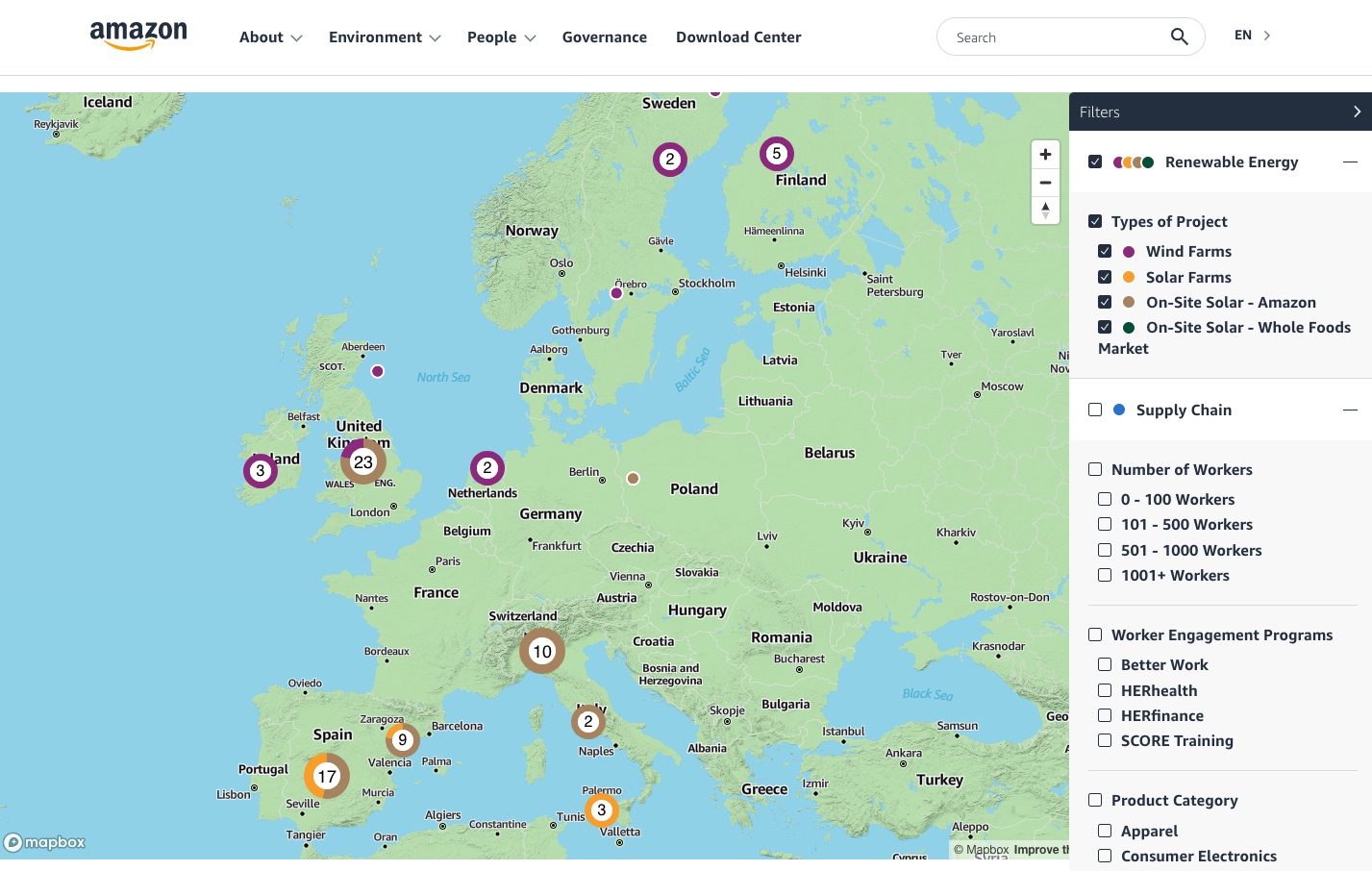The image size is (1372, 871).
Task: Click the cluster marker showing 10 near Switzerland
Action: point(542,652)
